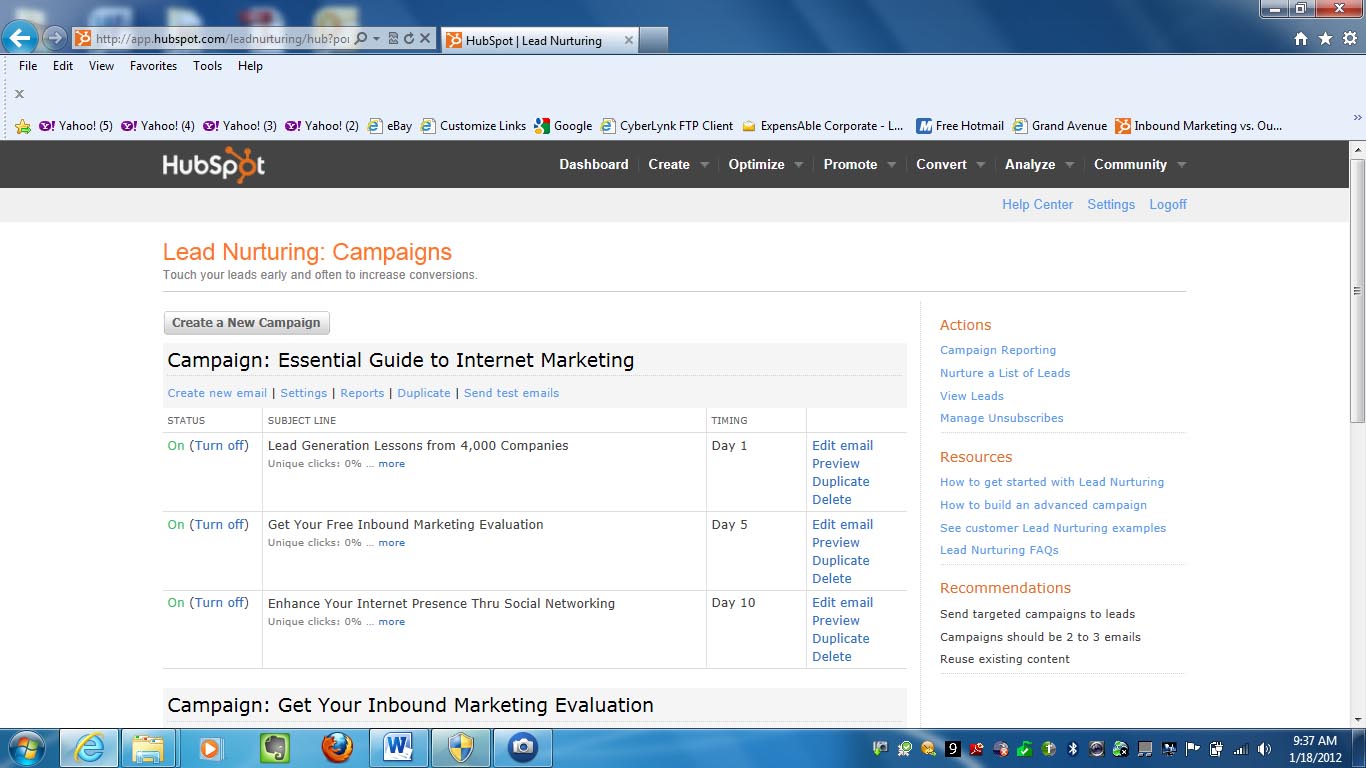The height and width of the screenshot is (768, 1366).
Task: Click the Show desktop strip beside clock
Action: (1358, 748)
